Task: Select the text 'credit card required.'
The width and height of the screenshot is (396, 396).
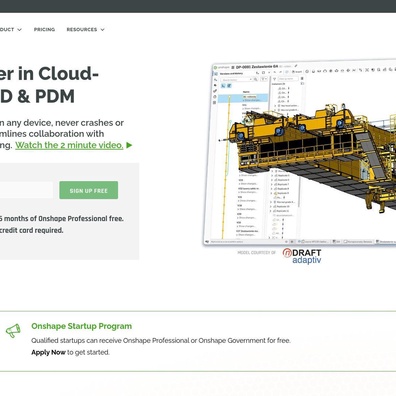Action: [x=32, y=230]
